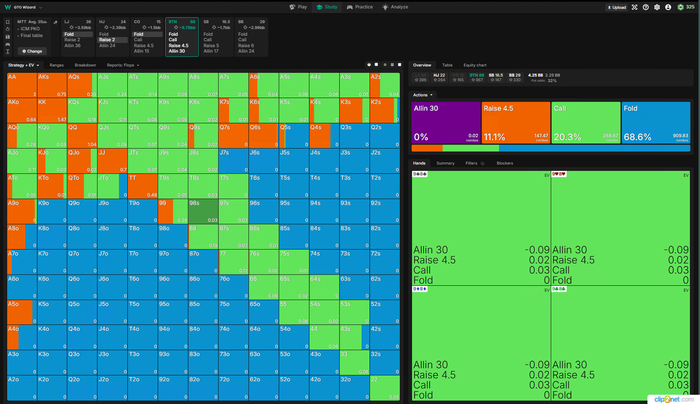Expand the Reports: Flops dropdown
The height and width of the screenshot is (404, 700).
(121, 65)
